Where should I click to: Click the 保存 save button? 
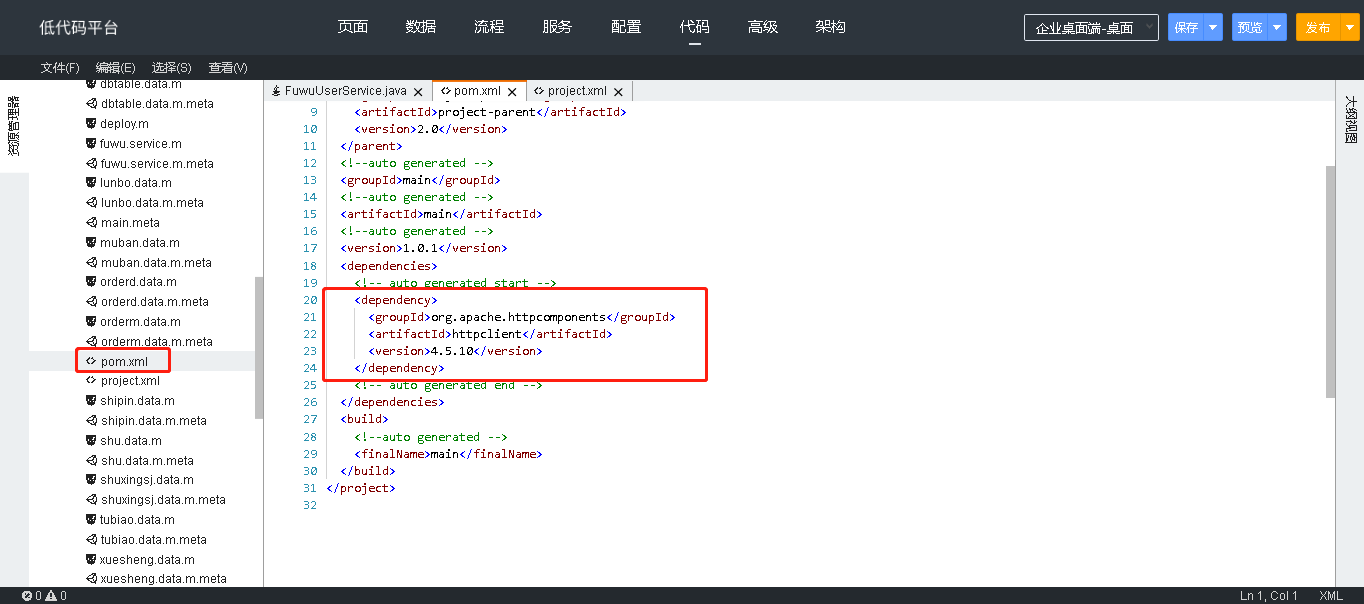click(x=1186, y=28)
